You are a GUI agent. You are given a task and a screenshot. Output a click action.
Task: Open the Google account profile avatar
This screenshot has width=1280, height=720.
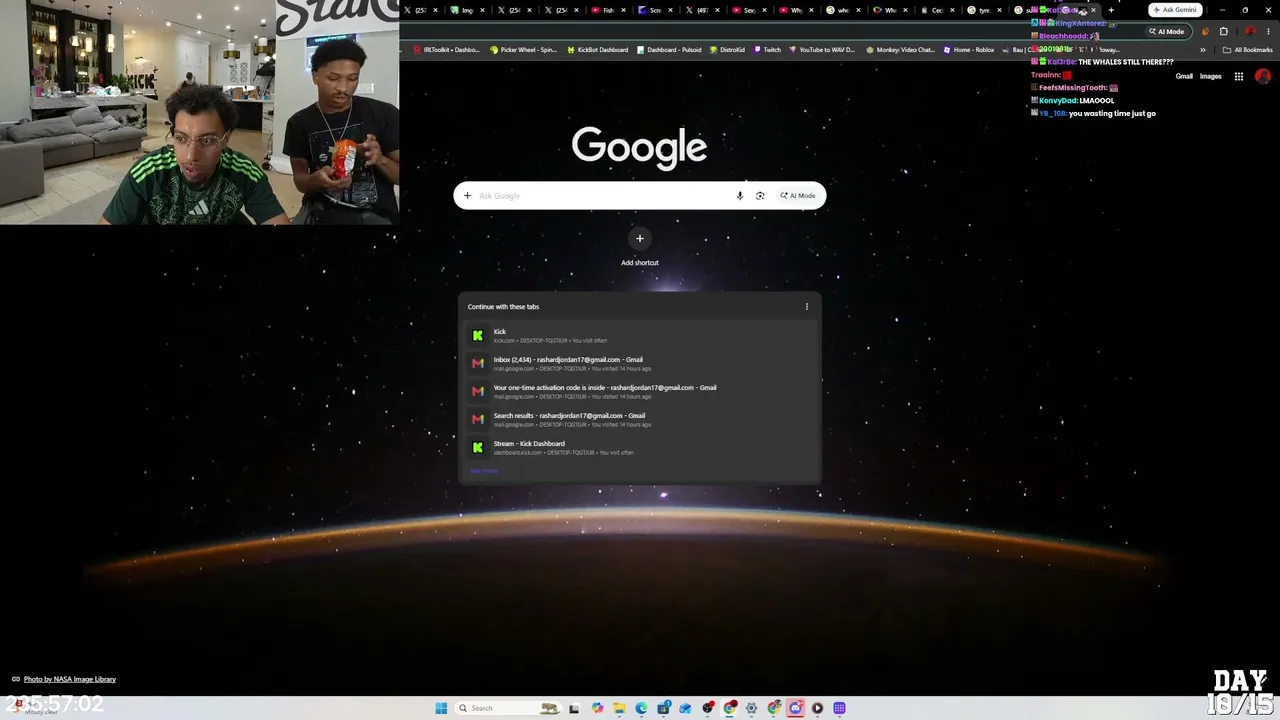pos(1263,76)
